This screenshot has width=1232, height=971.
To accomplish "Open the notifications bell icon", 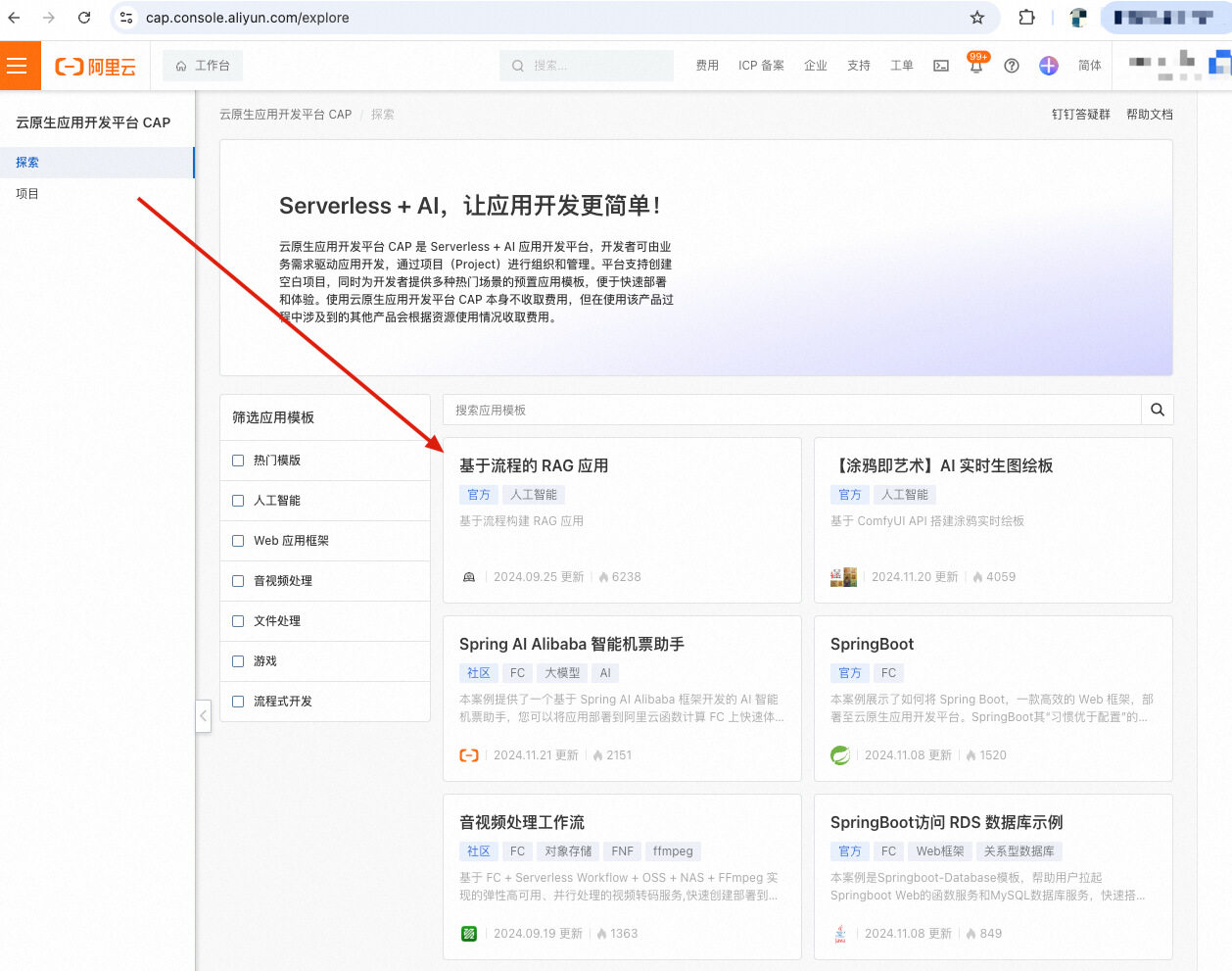I will (976, 66).
